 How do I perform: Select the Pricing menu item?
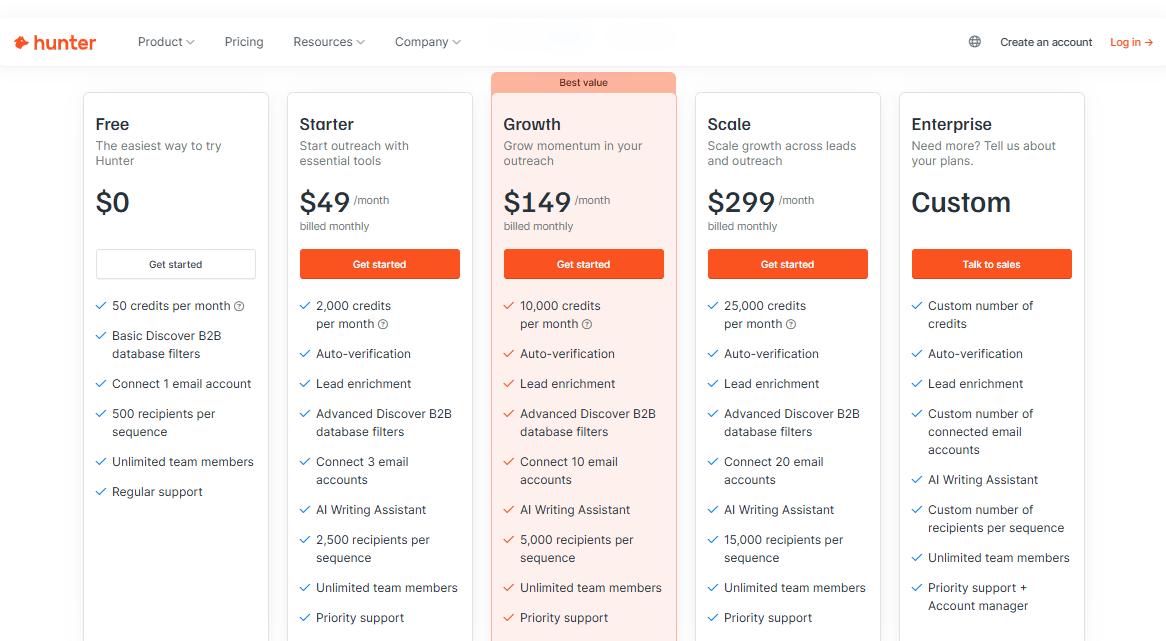coord(243,42)
